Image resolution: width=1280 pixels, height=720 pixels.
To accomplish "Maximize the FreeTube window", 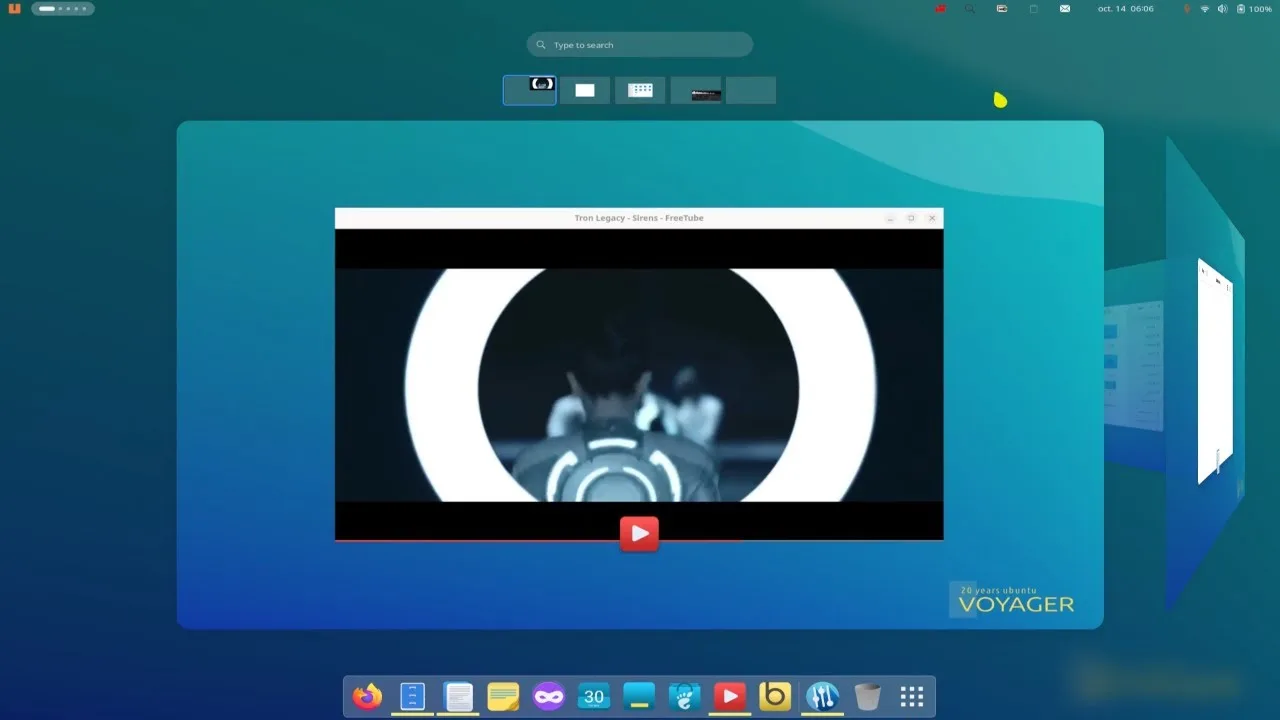I will coord(911,218).
